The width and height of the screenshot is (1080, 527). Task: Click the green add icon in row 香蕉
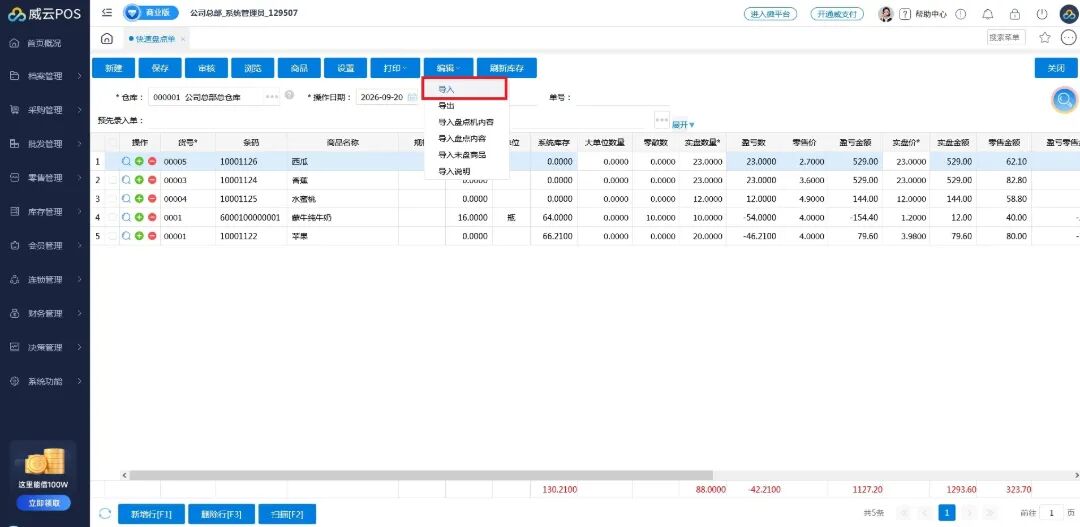coord(139,180)
